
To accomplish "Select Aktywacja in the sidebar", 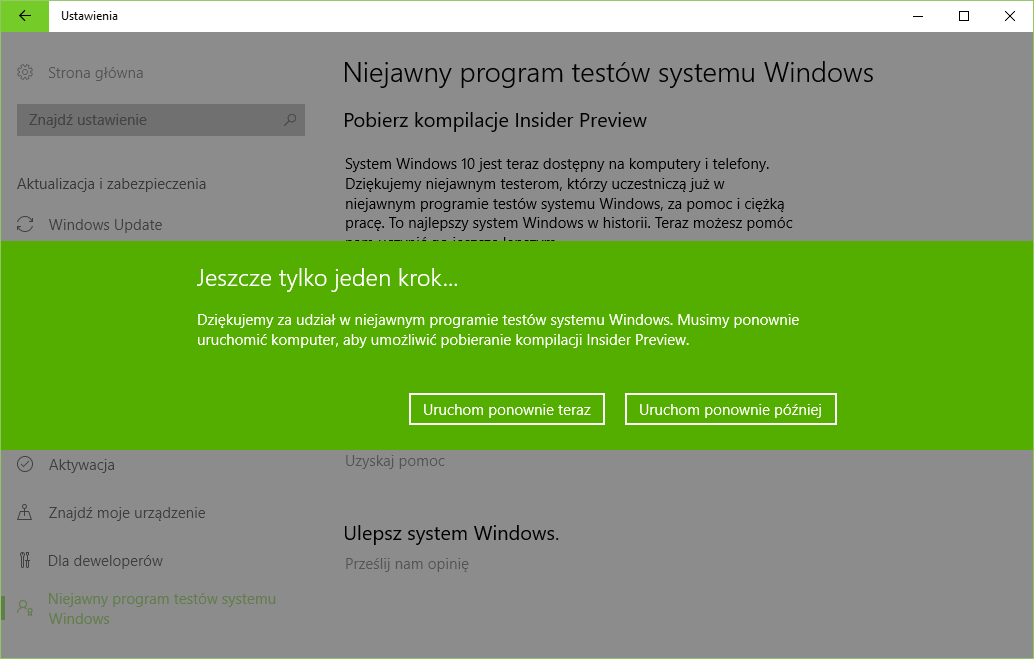I will tap(82, 465).
